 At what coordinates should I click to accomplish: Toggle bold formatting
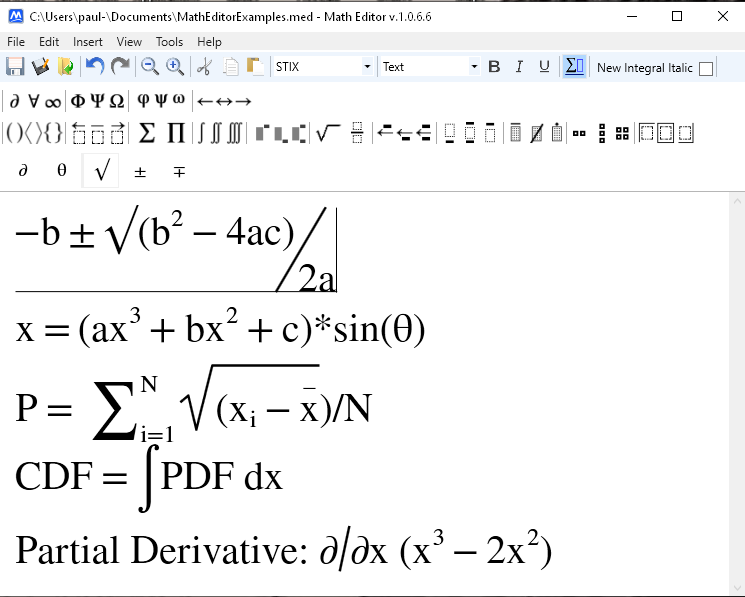pyautogui.click(x=494, y=67)
